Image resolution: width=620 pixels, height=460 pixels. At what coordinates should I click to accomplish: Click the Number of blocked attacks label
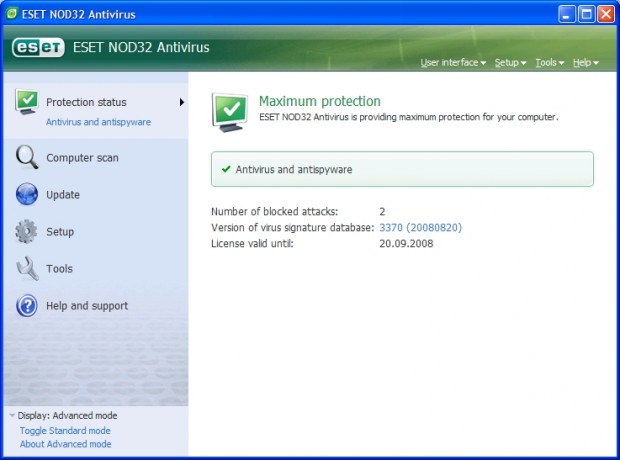(x=274, y=212)
